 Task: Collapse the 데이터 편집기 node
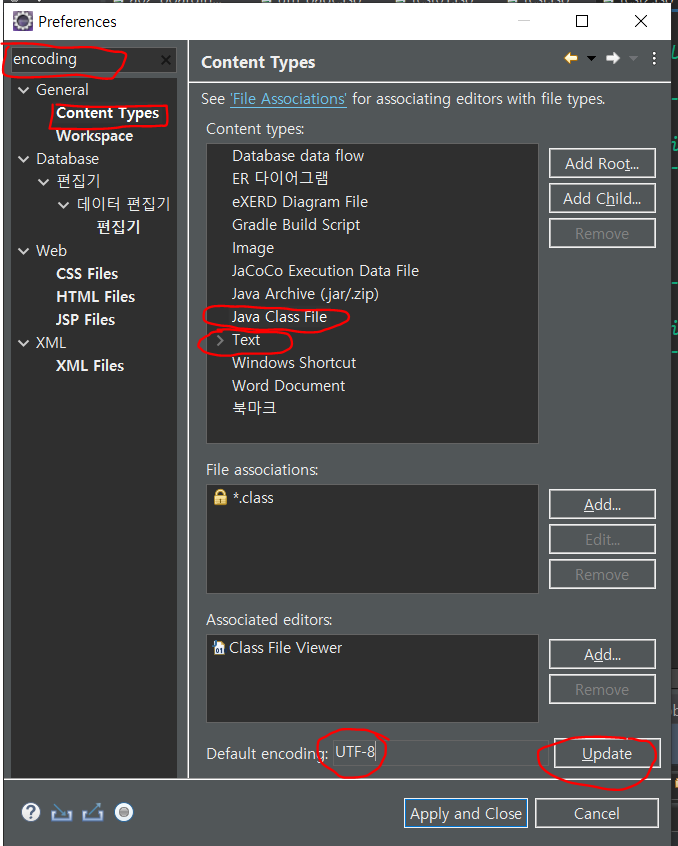tap(64, 205)
